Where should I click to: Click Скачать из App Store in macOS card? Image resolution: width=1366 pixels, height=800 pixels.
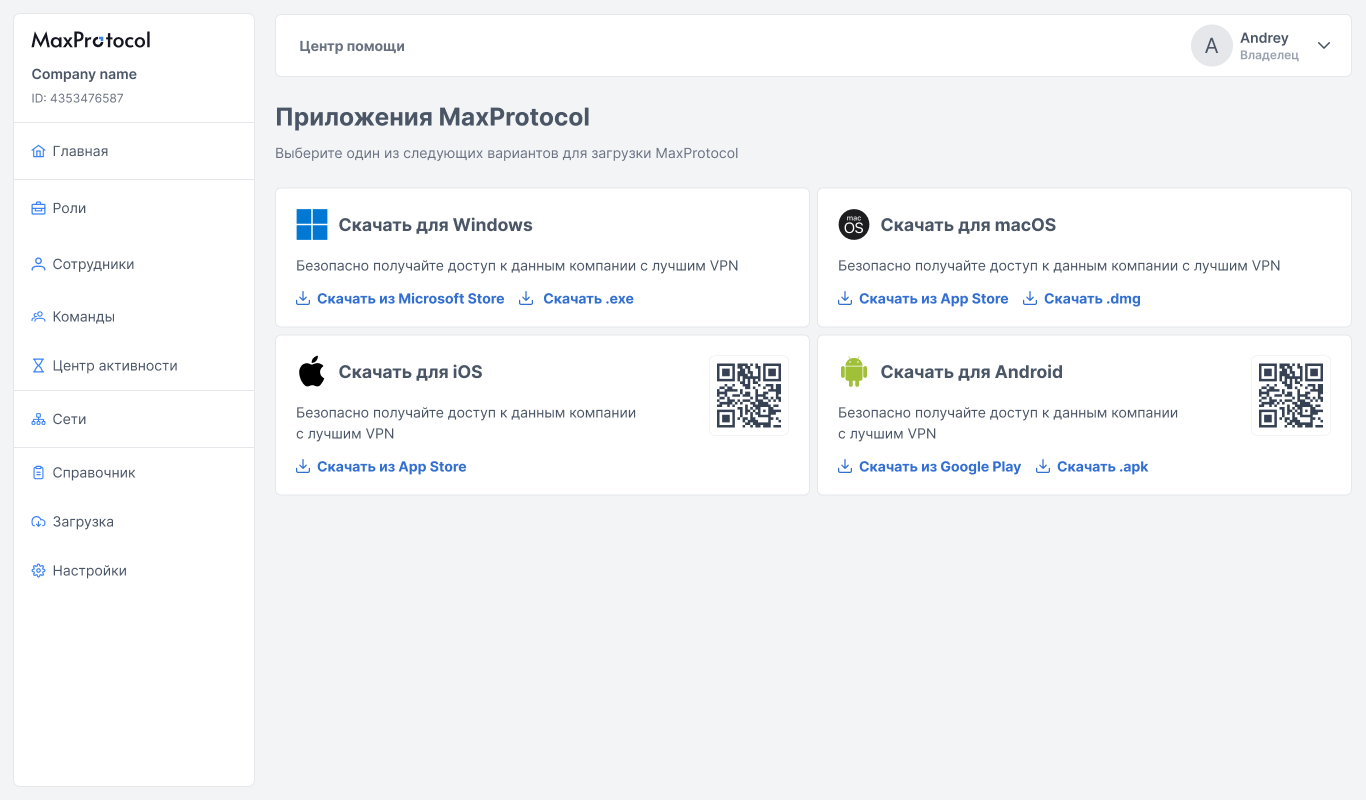(x=934, y=298)
